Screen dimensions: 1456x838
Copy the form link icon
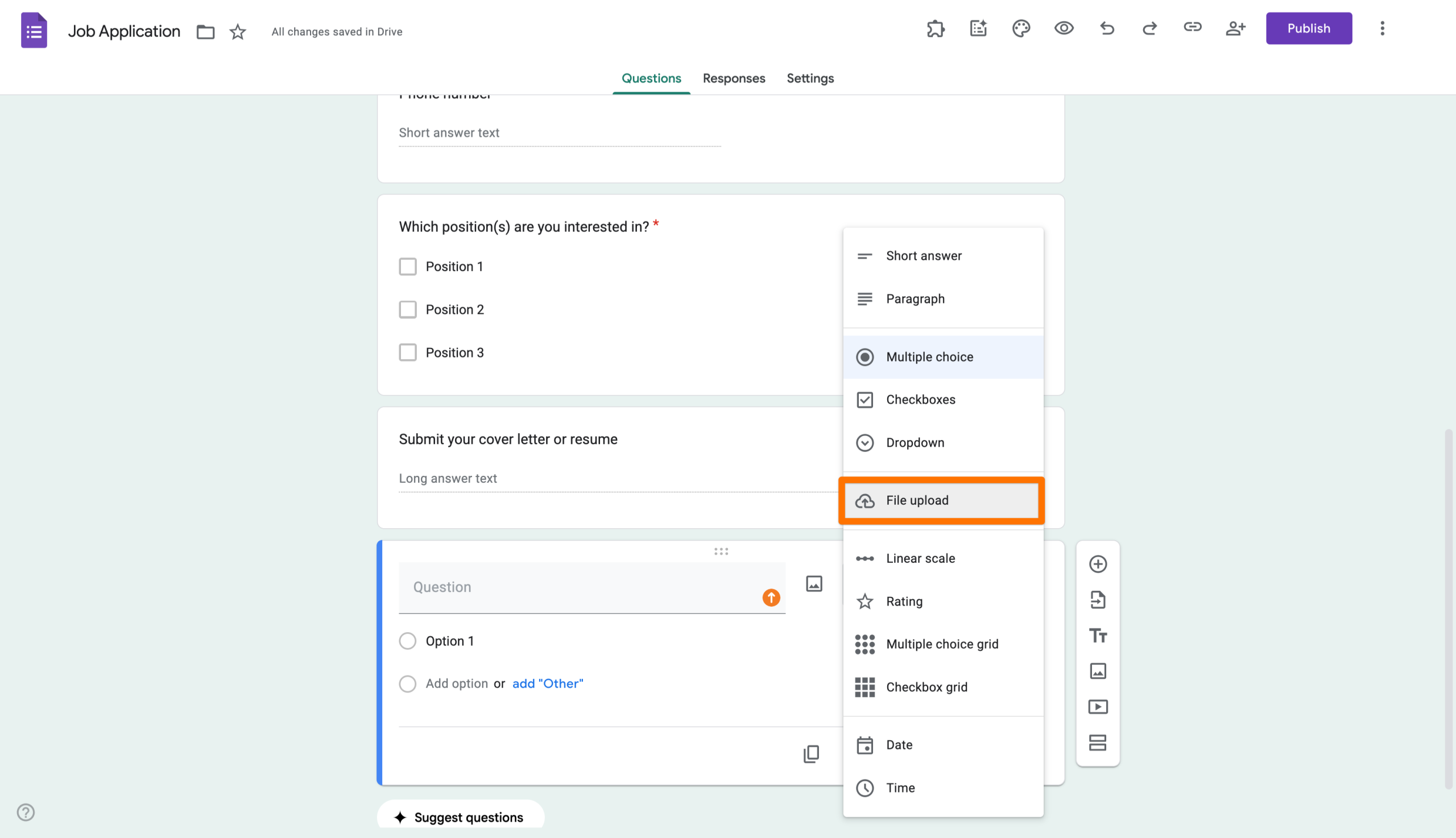(x=1192, y=28)
